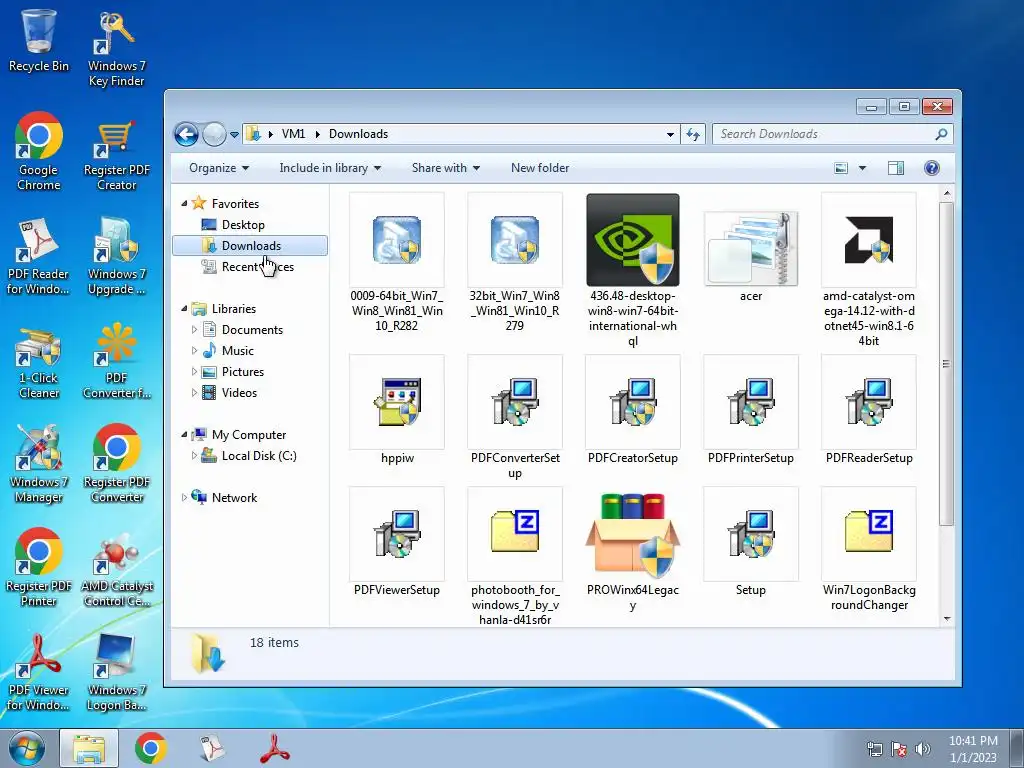The height and width of the screenshot is (768, 1024).
Task: Select the 436.48-desktop NVIDIA installer file
Action: pyautogui.click(x=632, y=270)
